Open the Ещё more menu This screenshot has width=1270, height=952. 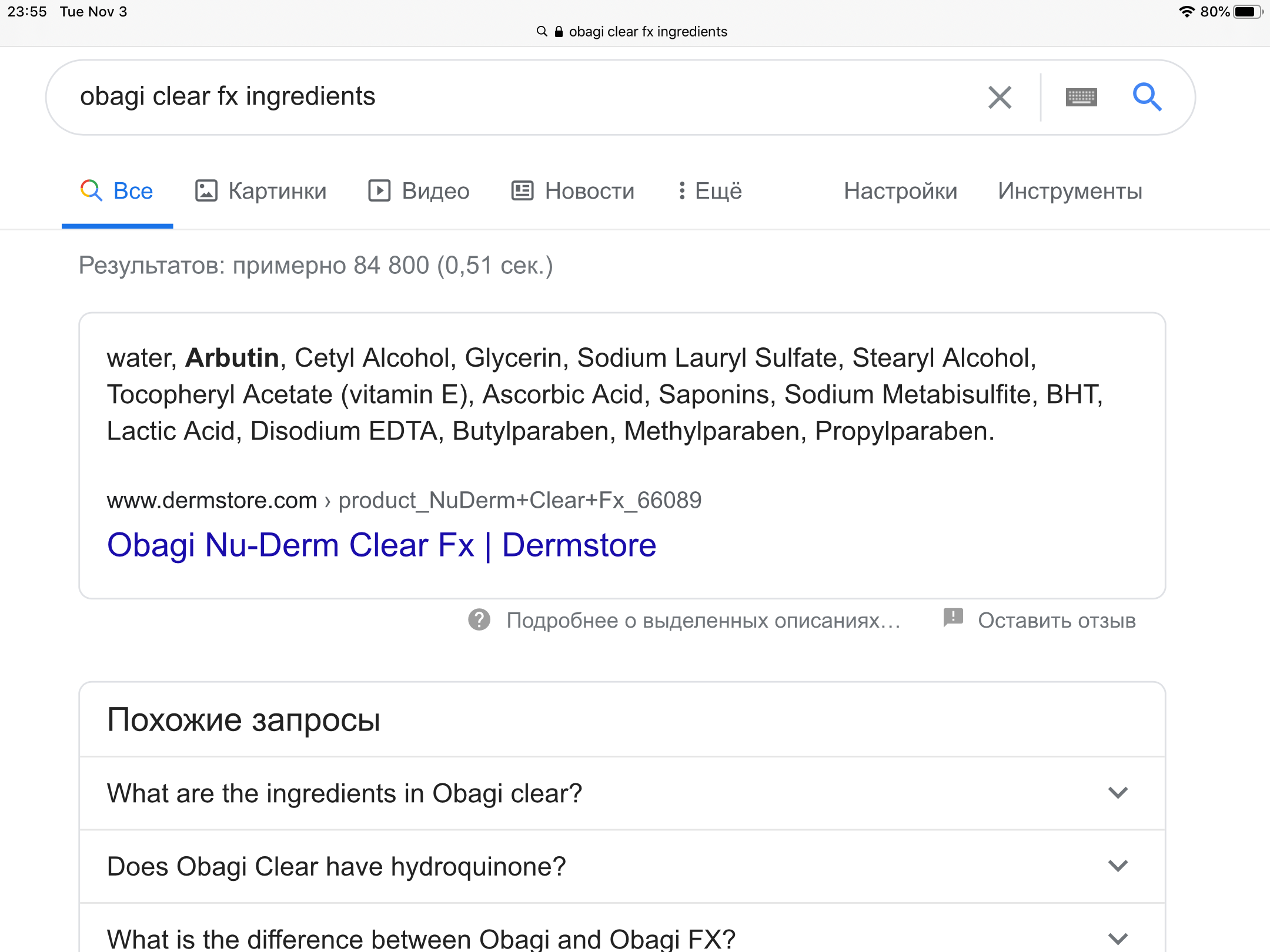coord(710,191)
